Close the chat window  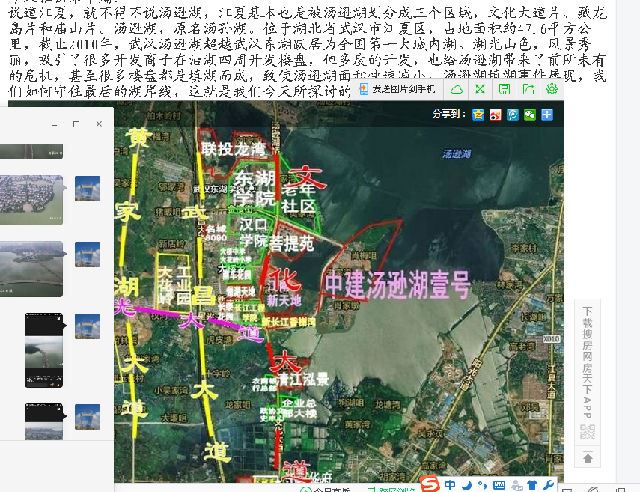click(99, 124)
